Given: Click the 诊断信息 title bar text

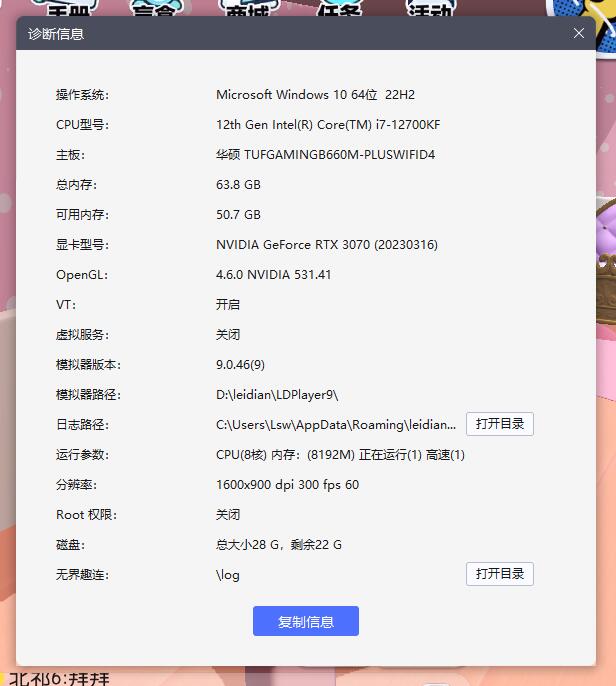Looking at the screenshot, I should (x=56, y=34).
